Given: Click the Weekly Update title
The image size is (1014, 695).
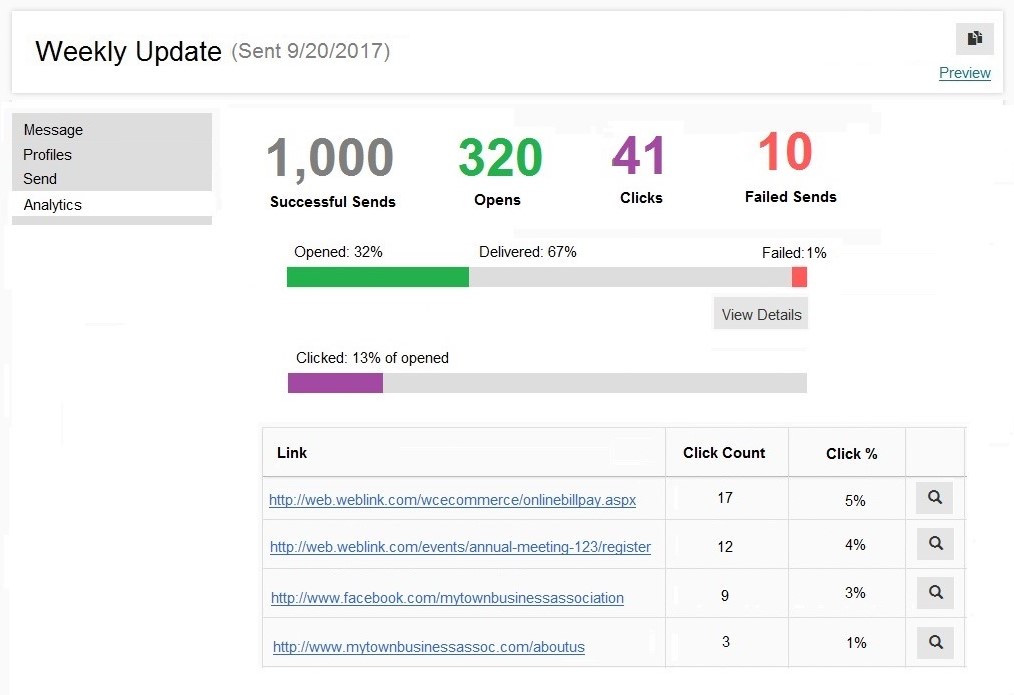Looking at the screenshot, I should coord(128,51).
